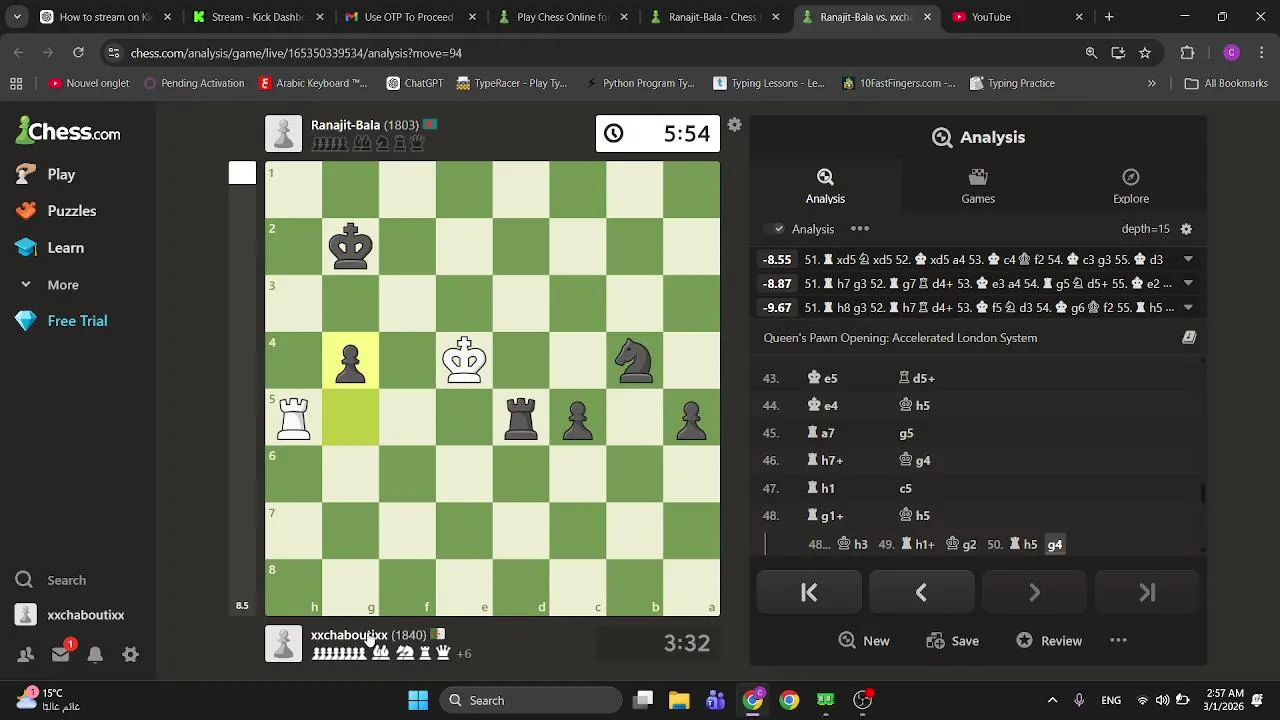This screenshot has width=1280, height=720.
Task: Select move 48 Rg1+ in the move list
Action: 825,516
